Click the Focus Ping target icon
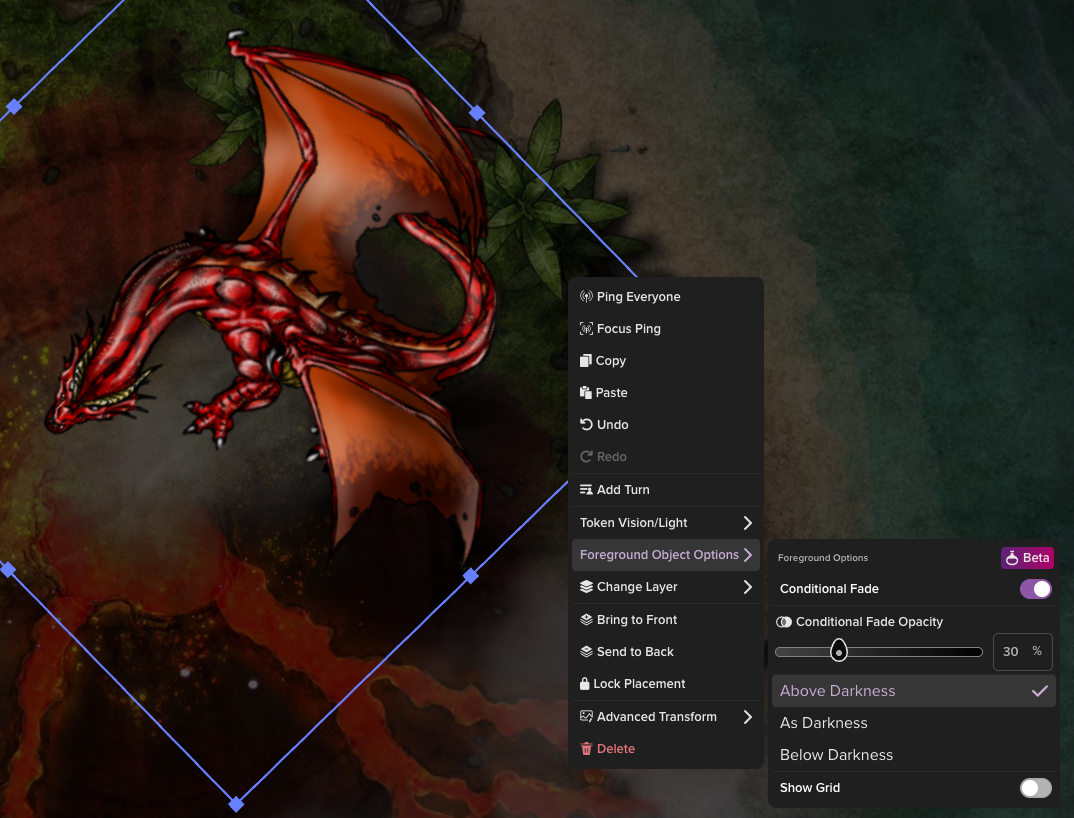 point(586,329)
